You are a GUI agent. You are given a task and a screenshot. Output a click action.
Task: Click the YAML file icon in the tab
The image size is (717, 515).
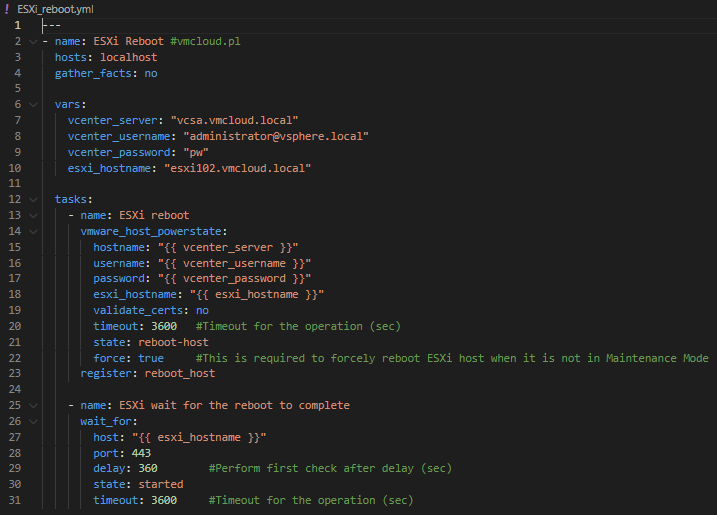point(8,8)
